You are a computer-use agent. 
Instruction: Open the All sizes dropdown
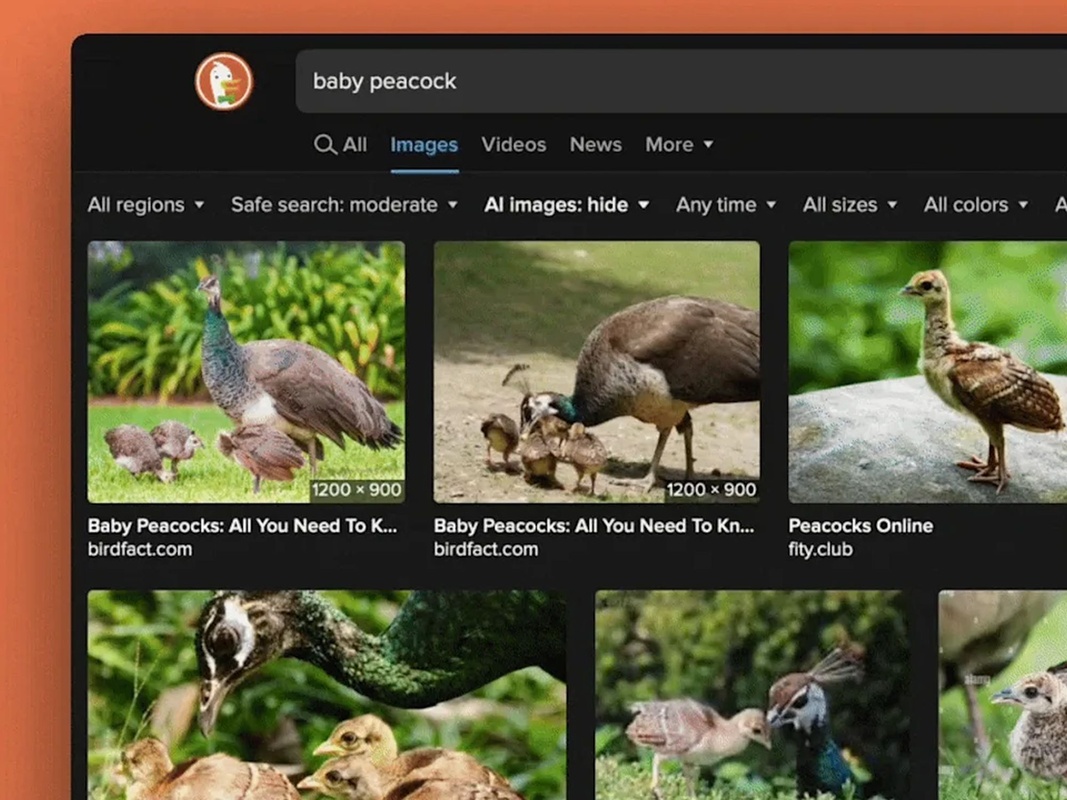(x=849, y=204)
